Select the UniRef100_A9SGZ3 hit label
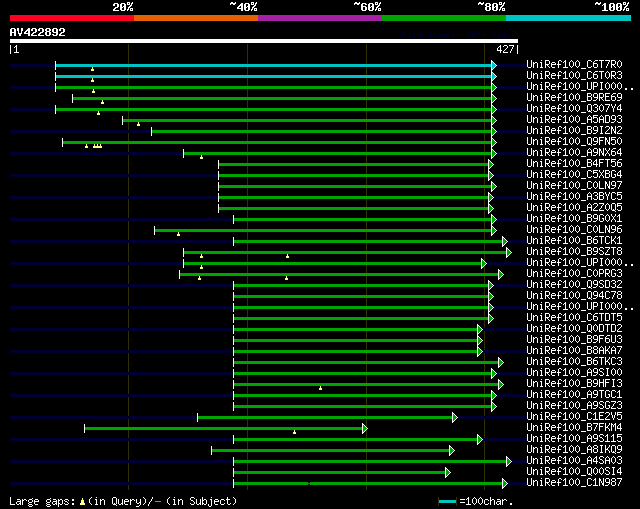The image size is (640, 509). (574, 406)
